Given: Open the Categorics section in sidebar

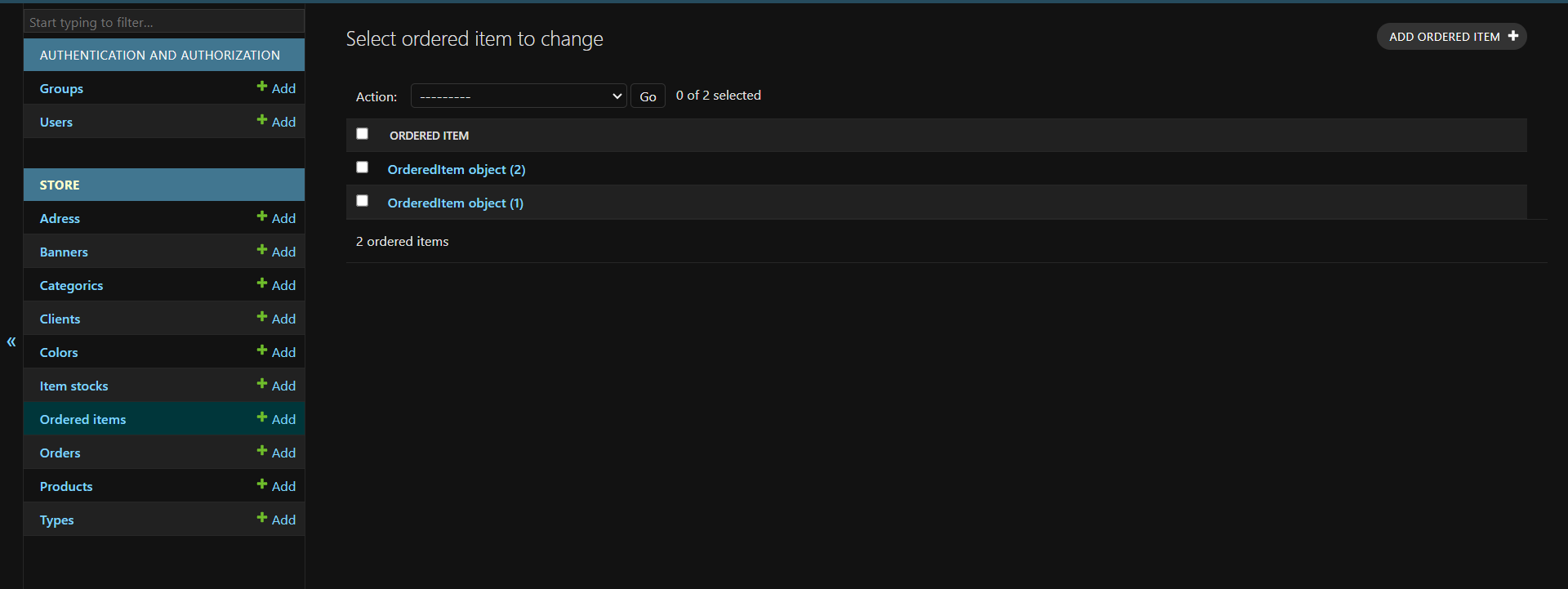Looking at the screenshot, I should (x=71, y=286).
